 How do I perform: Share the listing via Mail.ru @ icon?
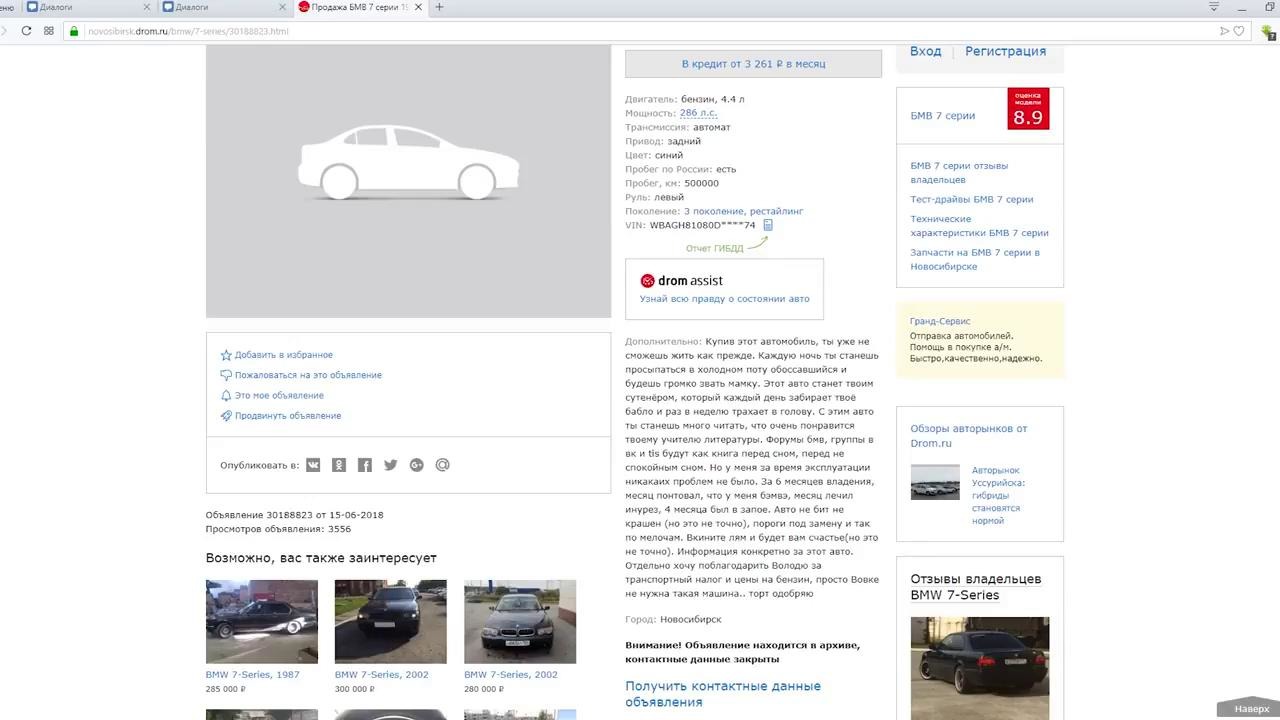click(443, 465)
